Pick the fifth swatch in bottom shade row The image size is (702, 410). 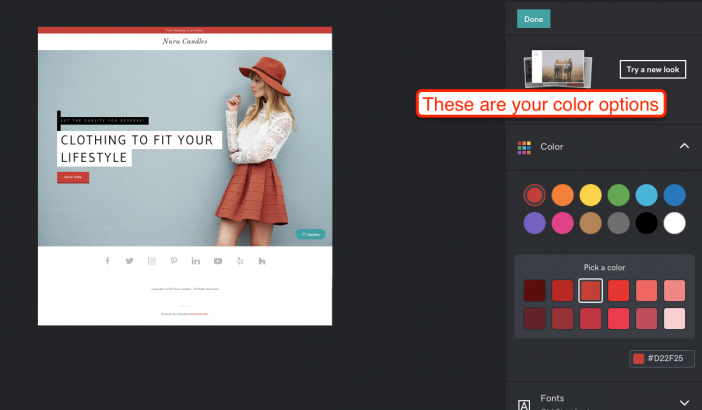click(646, 318)
